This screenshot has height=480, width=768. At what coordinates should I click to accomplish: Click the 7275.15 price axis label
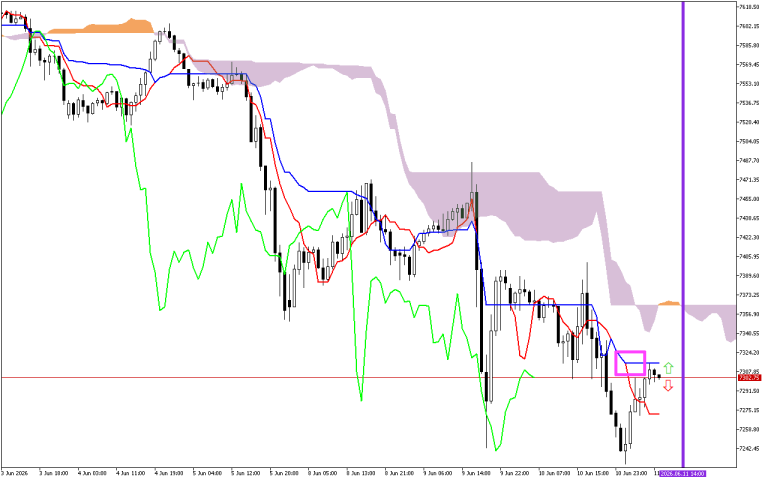[x=749, y=410]
